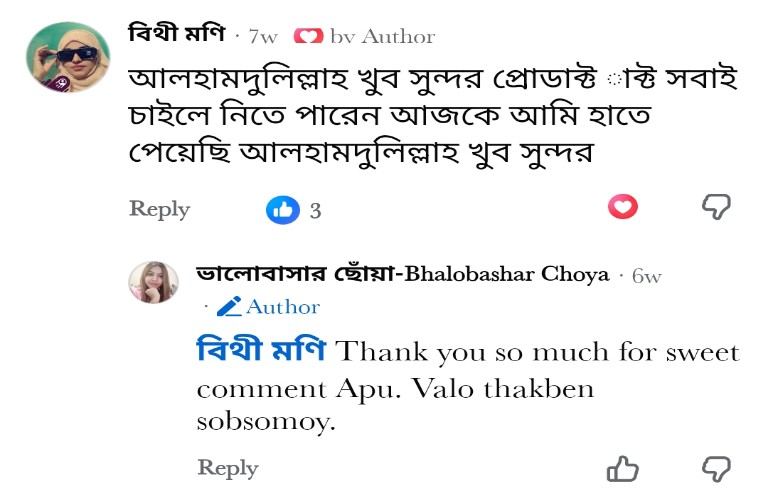Select the 'Thank you so much' reply text
Image resolution: width=768 pixels, height=498 pixels.
[x=468, y=387]
